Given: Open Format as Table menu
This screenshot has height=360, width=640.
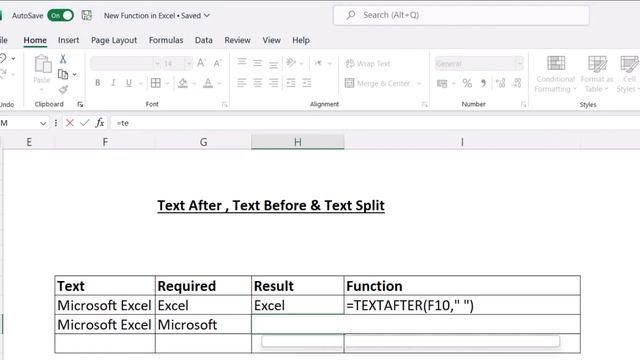Looking at the screenshot, I should point(597,74).
